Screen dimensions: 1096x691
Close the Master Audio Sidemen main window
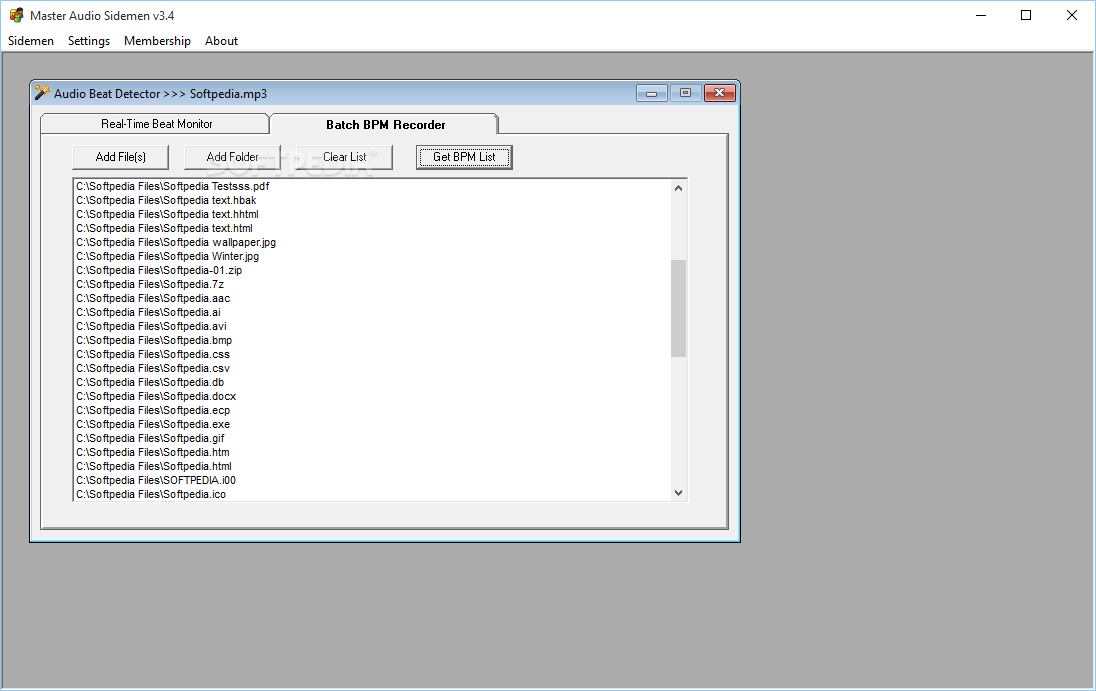click(1072, 15)
